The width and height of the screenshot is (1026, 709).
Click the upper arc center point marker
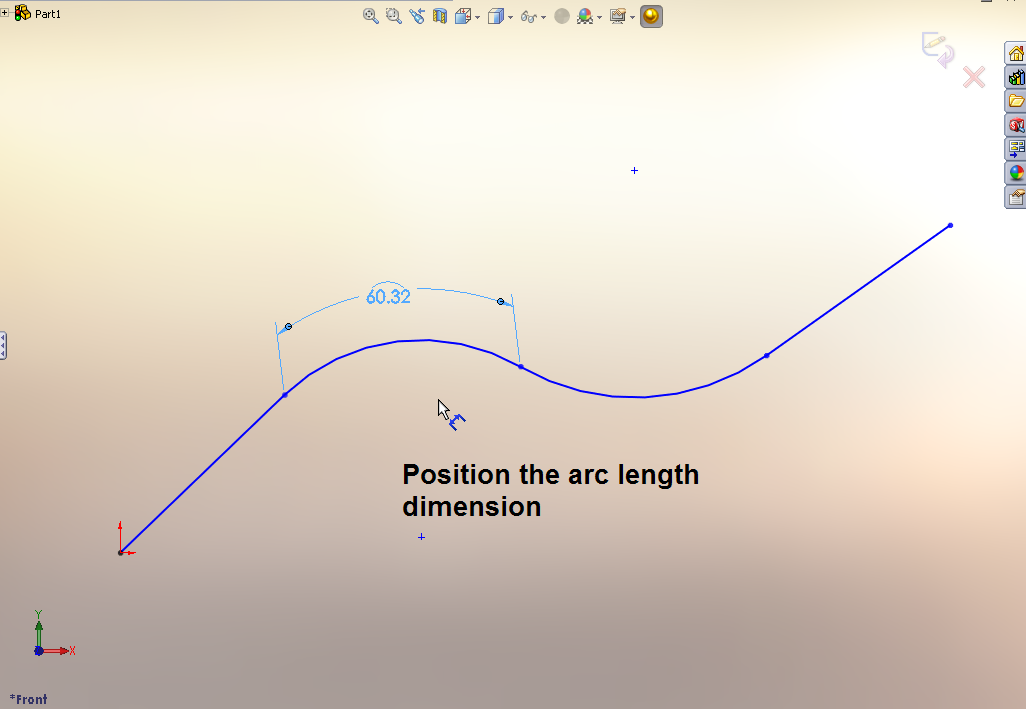click(x=634, y=171)
